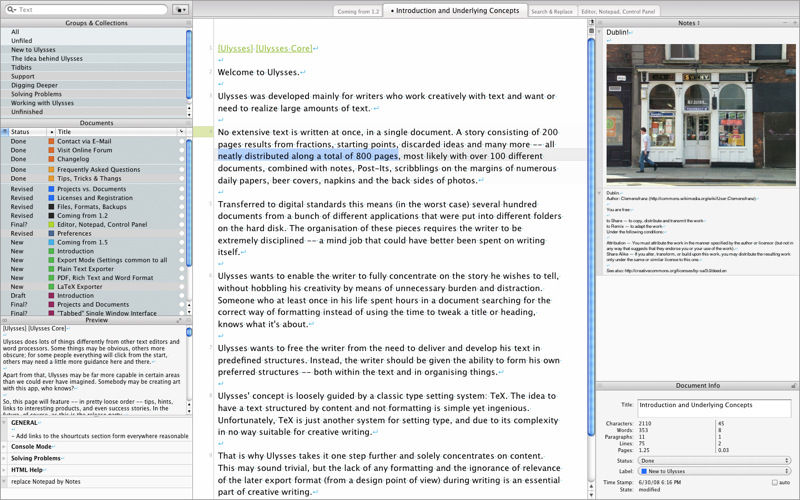Viewport: 800px width, 500px height.
Task: Click the editor's vertical scrollbar thumb
Action: point(591,237)
